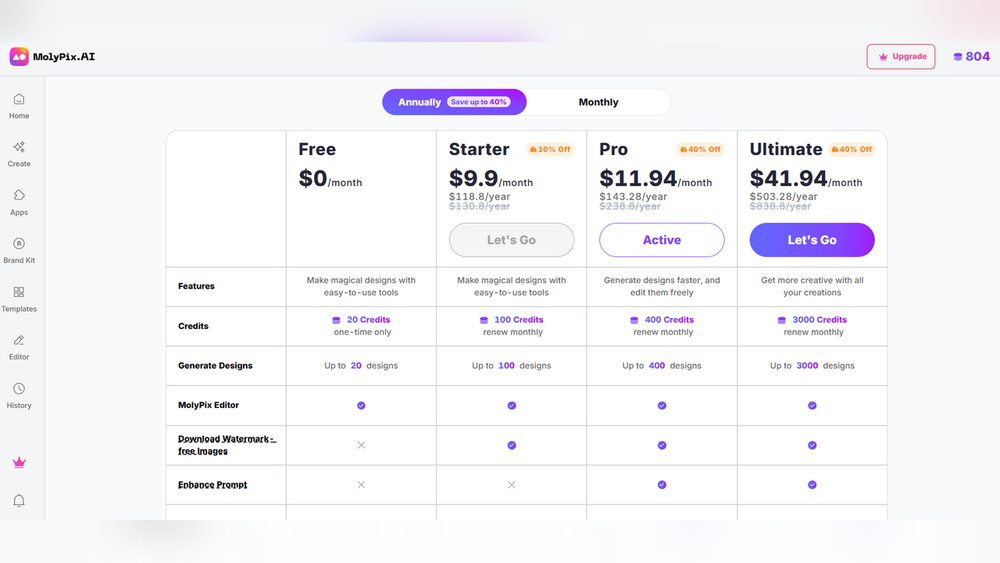Open notifications bell icon
This screenshot has height=563, width=1000.
tap(19, 500)
